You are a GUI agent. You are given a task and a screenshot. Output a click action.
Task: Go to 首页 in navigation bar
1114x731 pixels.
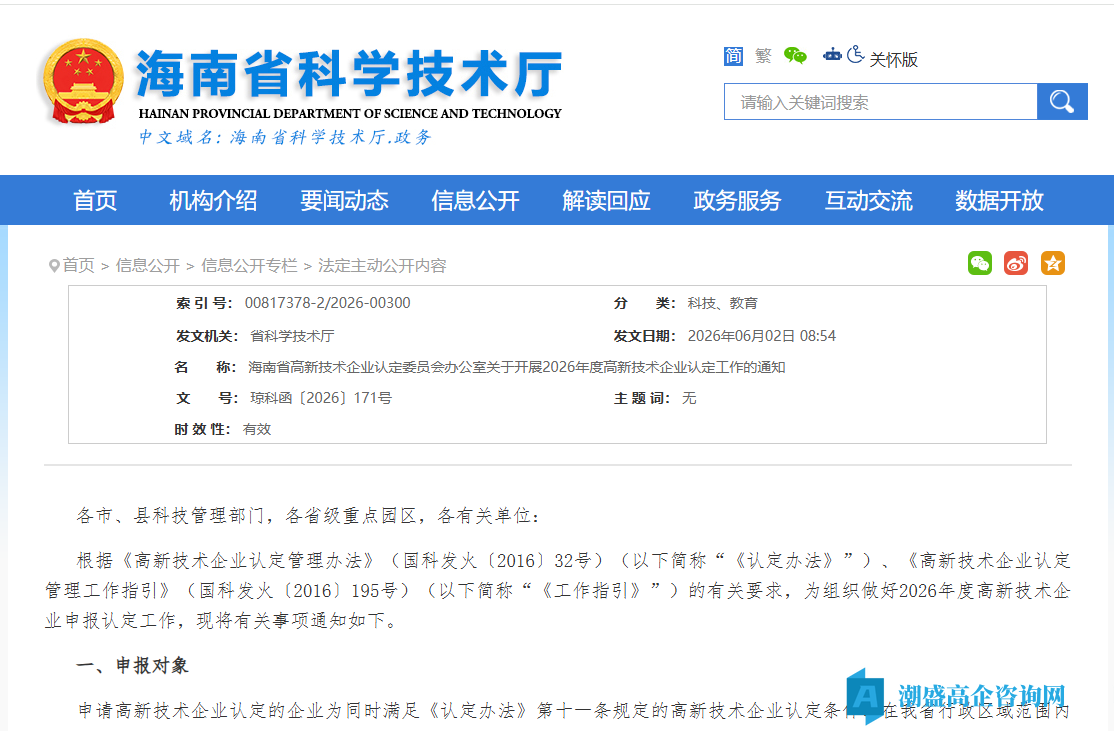pyautogui.click(x=95, y=200)
